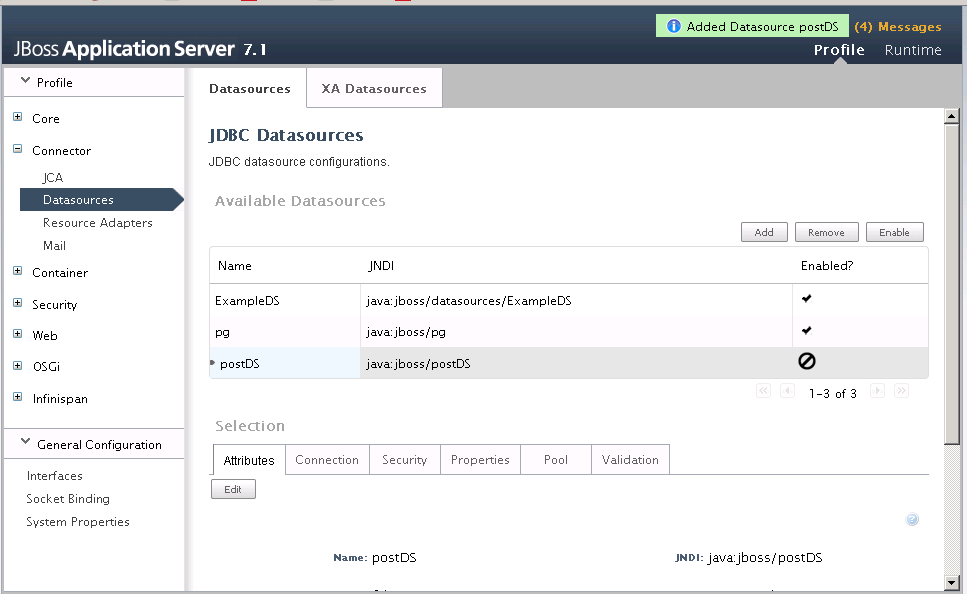This screenshot has height=594, width=967.
Task: Select Resource Adapters in sidebar
Action: point(97,223)
